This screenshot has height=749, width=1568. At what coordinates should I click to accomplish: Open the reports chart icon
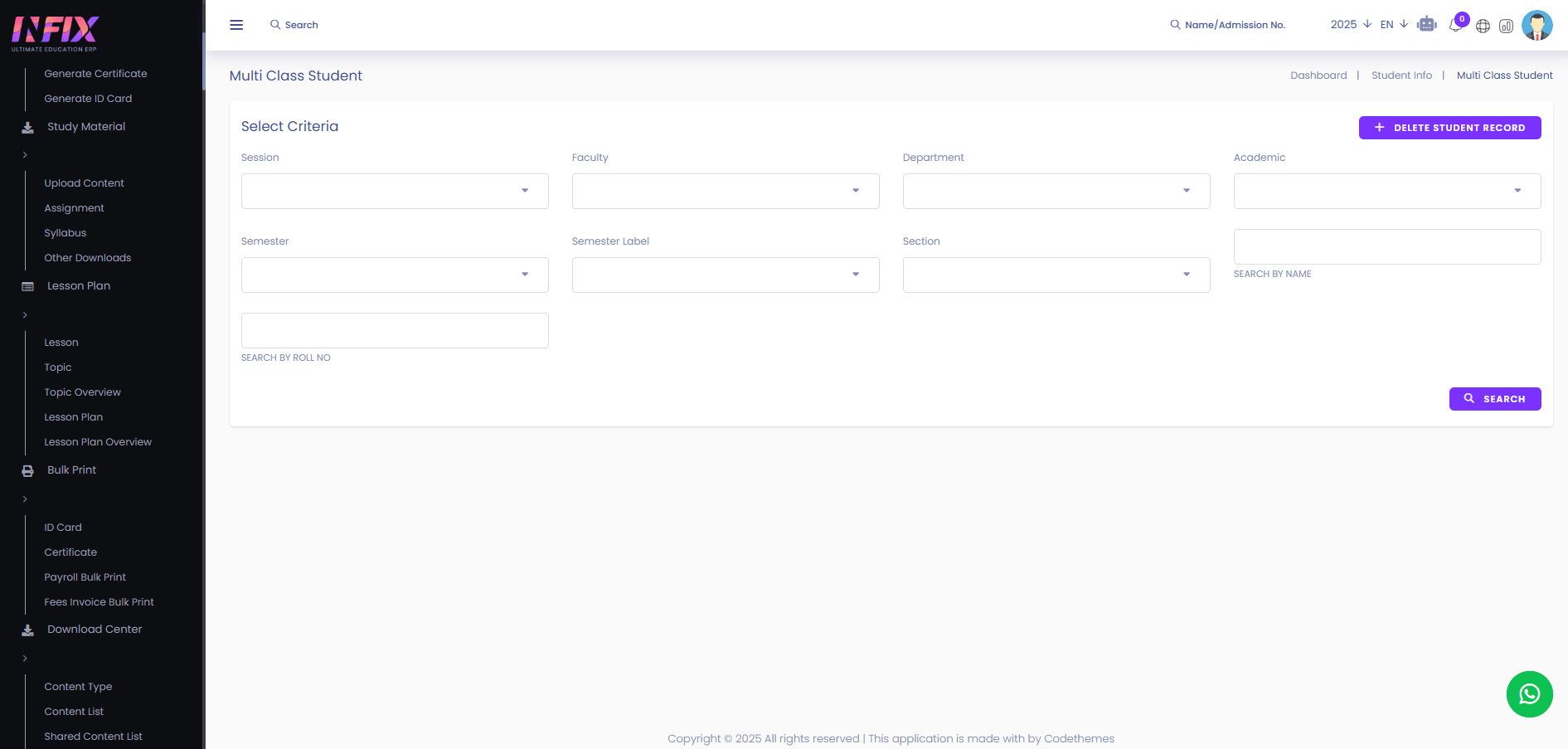coord(1507,26)
